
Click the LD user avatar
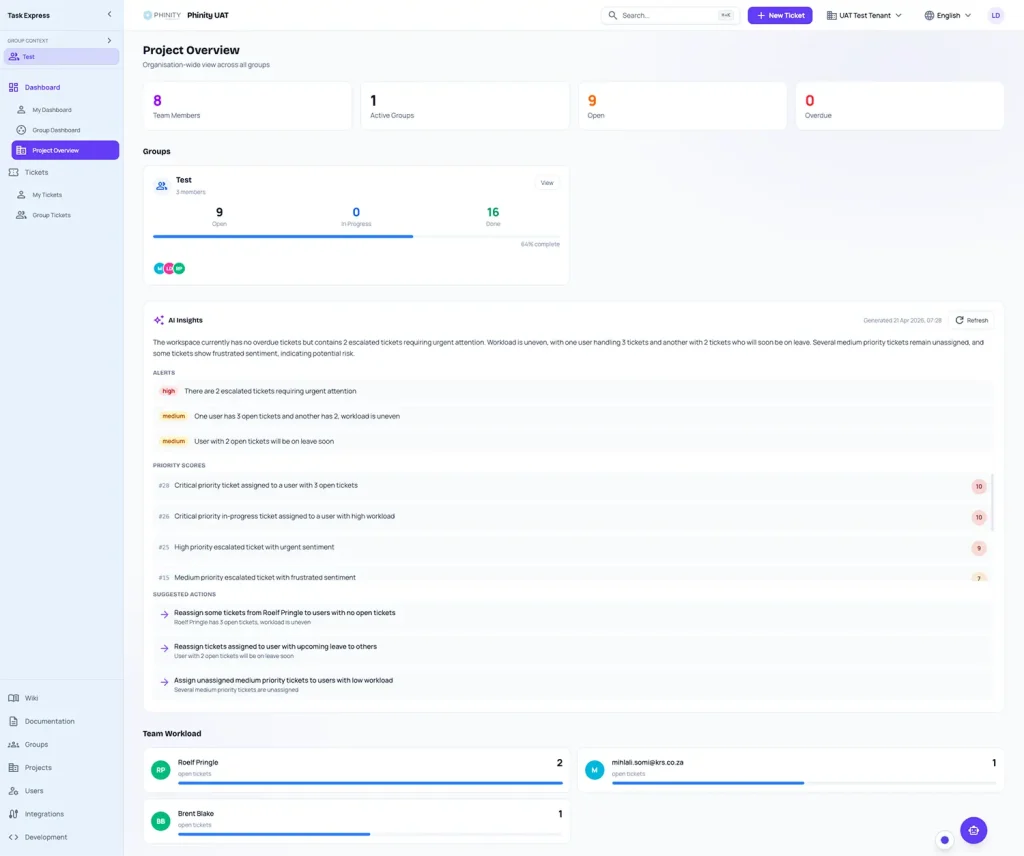click(995, 16)
